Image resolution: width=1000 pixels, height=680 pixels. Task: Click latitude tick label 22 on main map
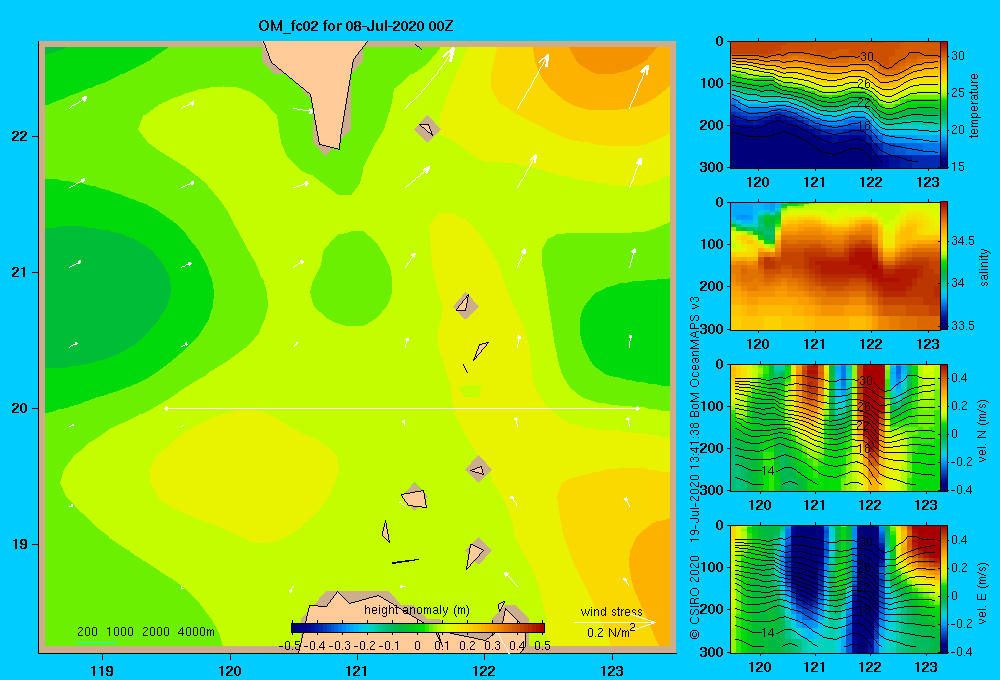tap(20, 137)
